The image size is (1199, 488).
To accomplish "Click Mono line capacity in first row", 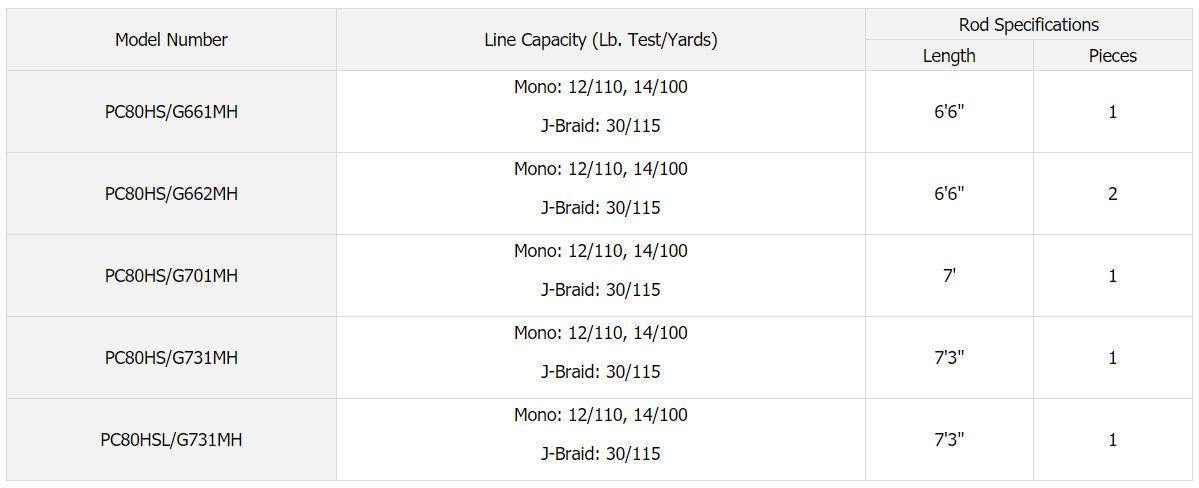I will pos(600,87).
